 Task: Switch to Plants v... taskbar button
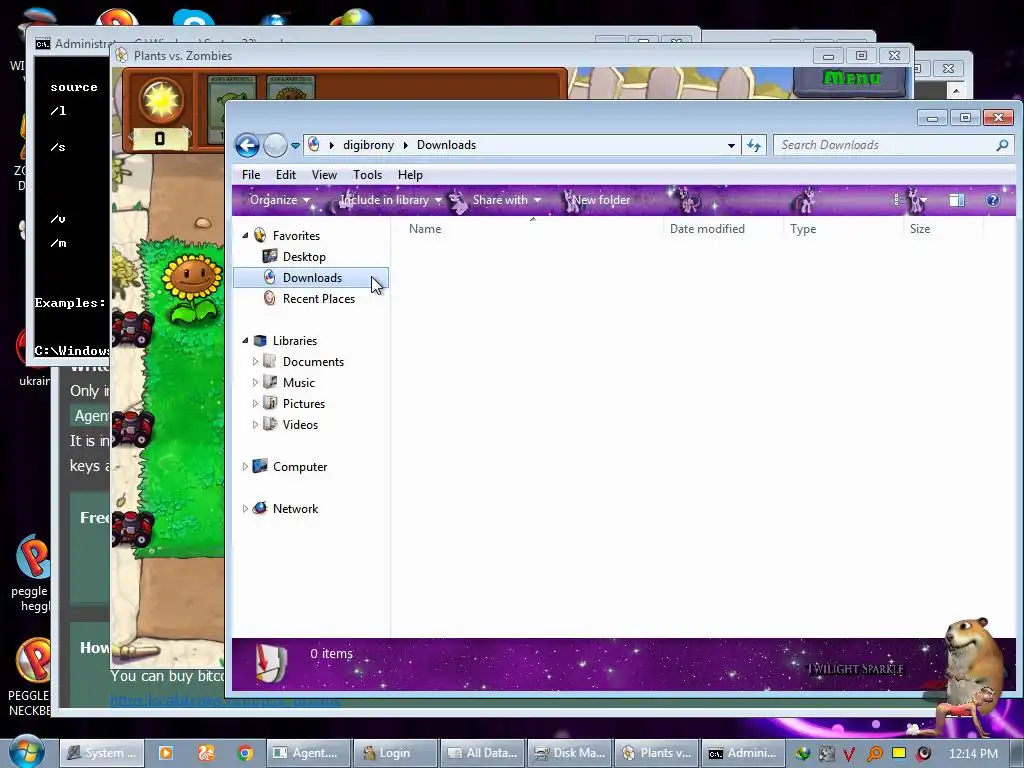point(656,753)
